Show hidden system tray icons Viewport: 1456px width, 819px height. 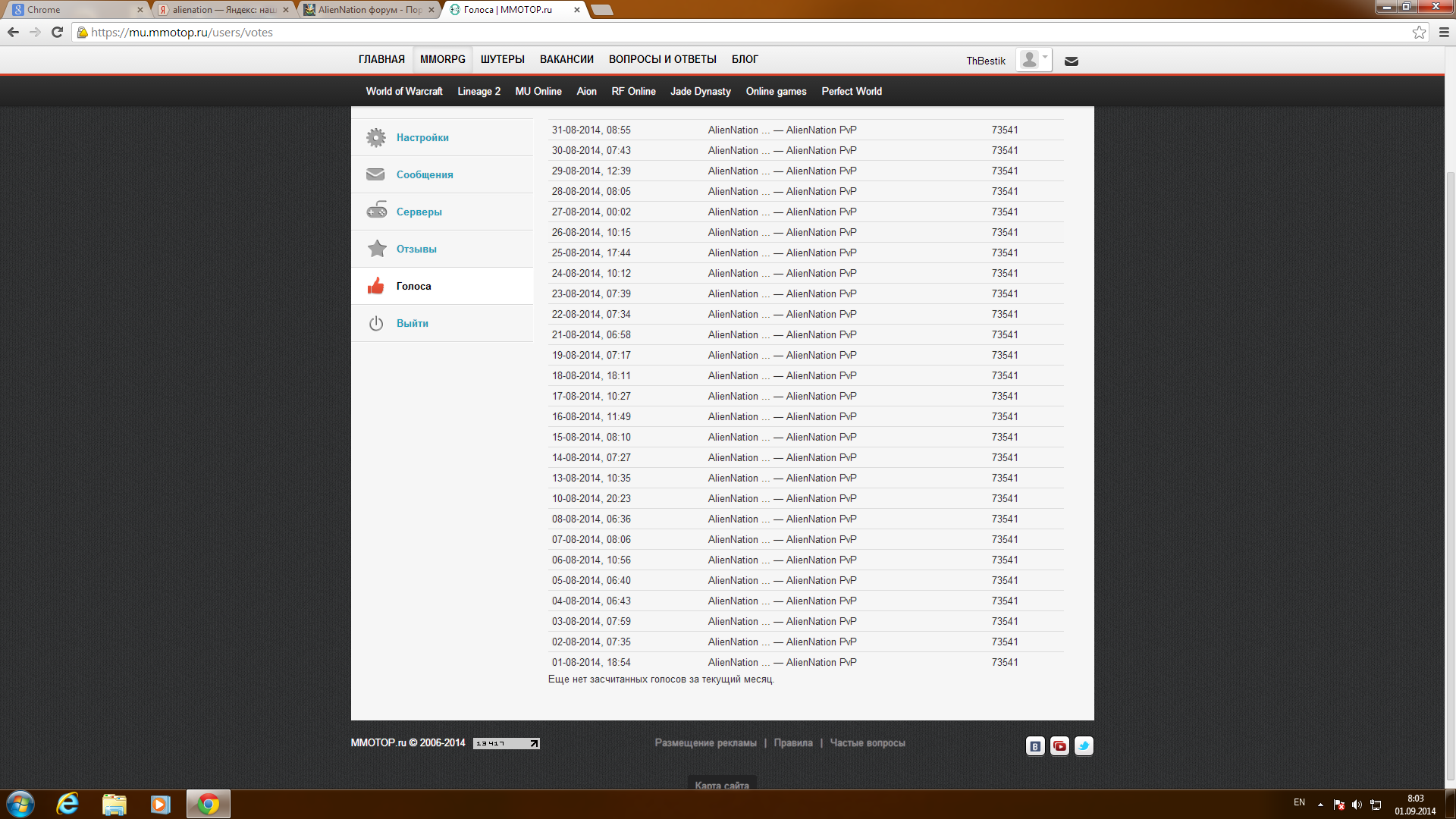[x=1320, y=805]
